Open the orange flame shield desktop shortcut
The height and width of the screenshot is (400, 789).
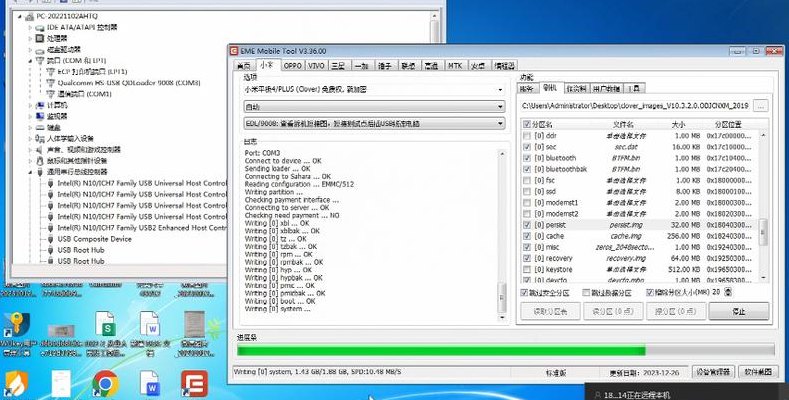click(x=16, y=384)
